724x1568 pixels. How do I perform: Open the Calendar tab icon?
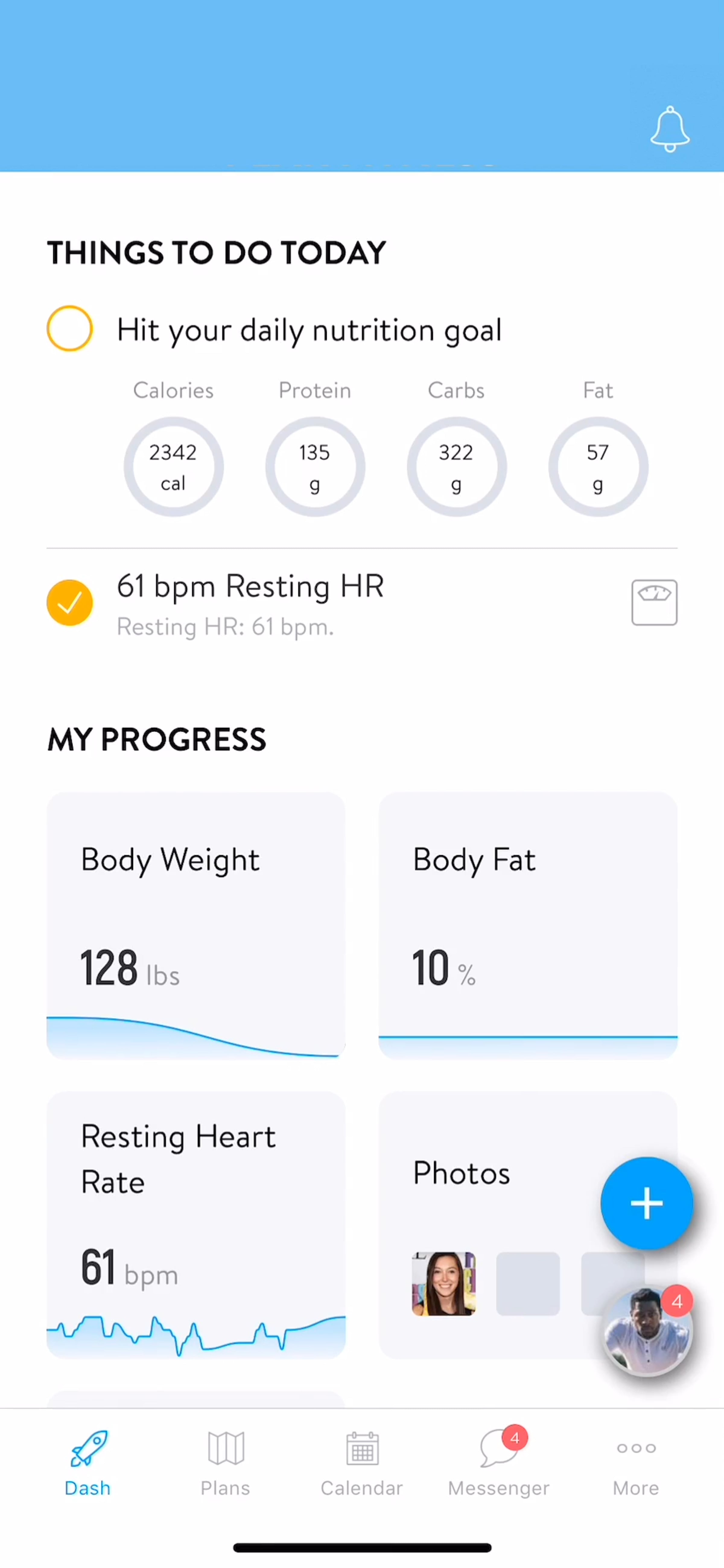(x=362, y=1463)
